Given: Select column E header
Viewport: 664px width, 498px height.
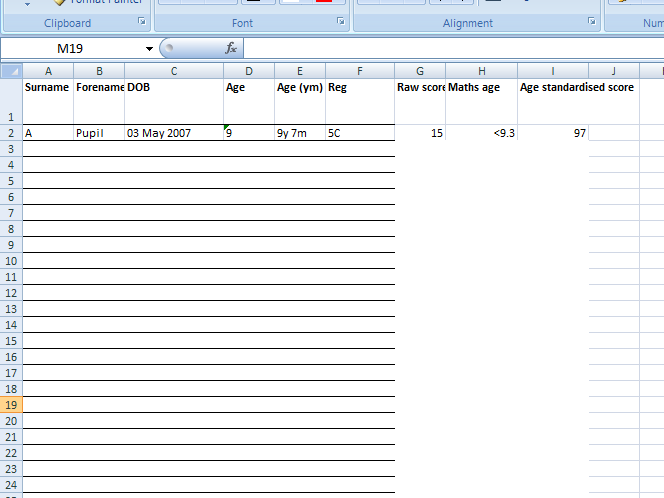Looking at the screenshot, I should coord(300,71).
